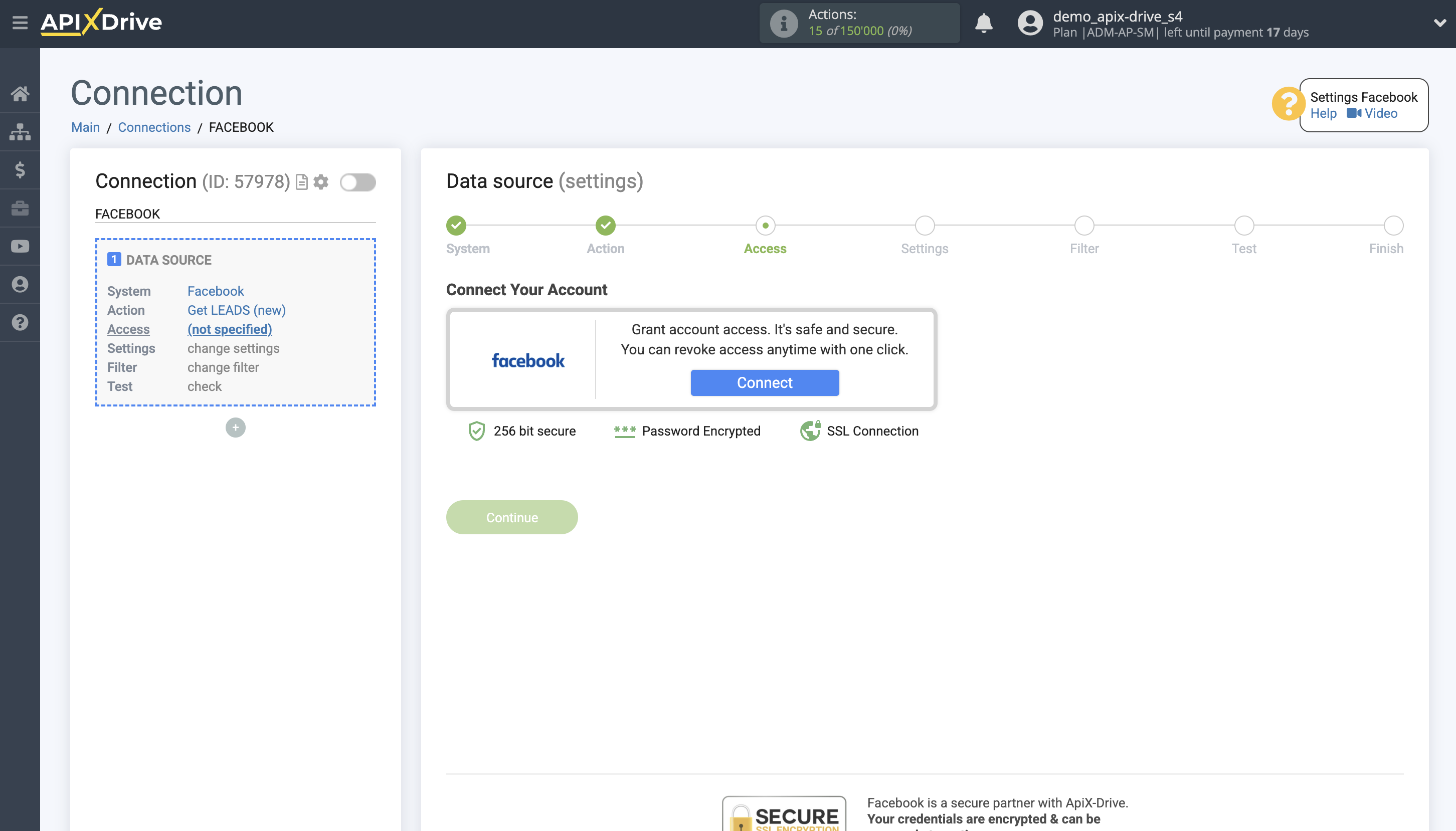Viewport: 1456px width, 831px height.
Task: Select the completed System step indicator
Action: coord(455,226)
